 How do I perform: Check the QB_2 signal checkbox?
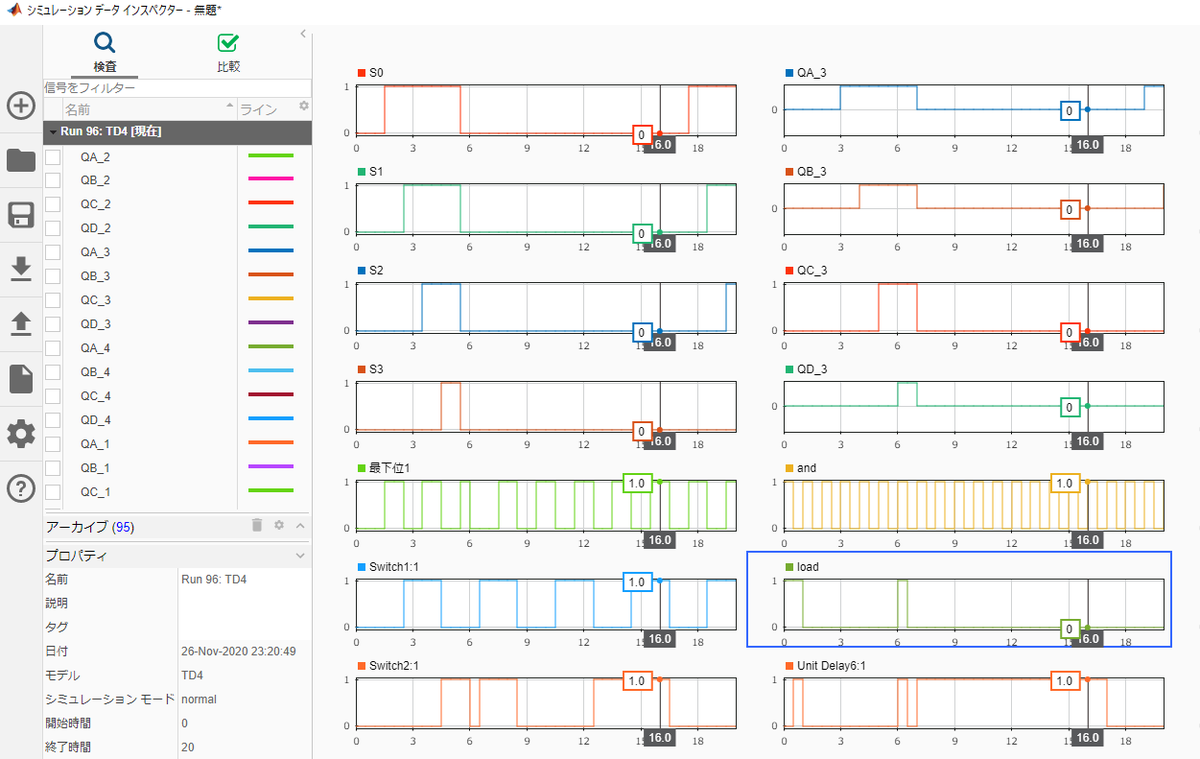tap(52, 181)
